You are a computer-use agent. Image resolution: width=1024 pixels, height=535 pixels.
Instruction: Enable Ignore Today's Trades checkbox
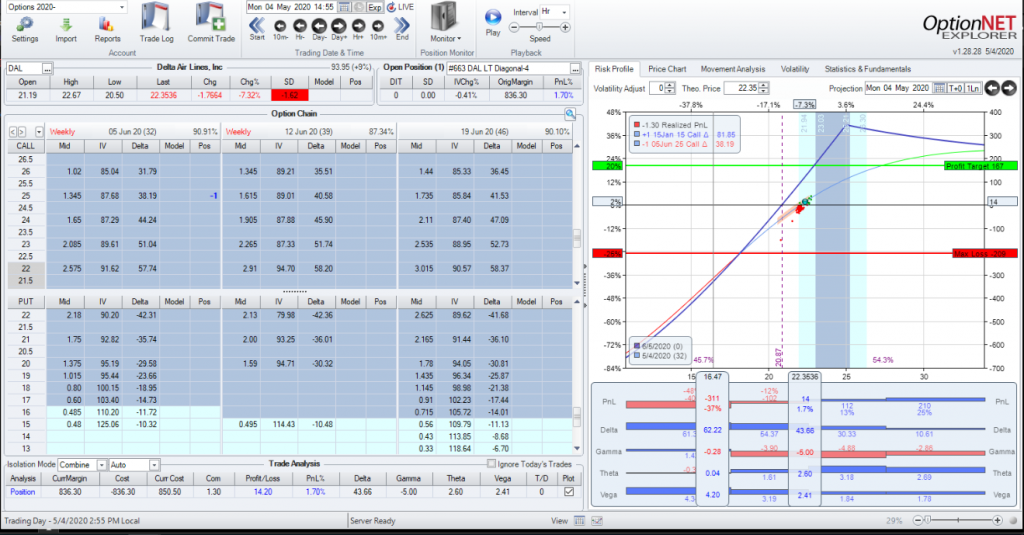coord(490,464)
